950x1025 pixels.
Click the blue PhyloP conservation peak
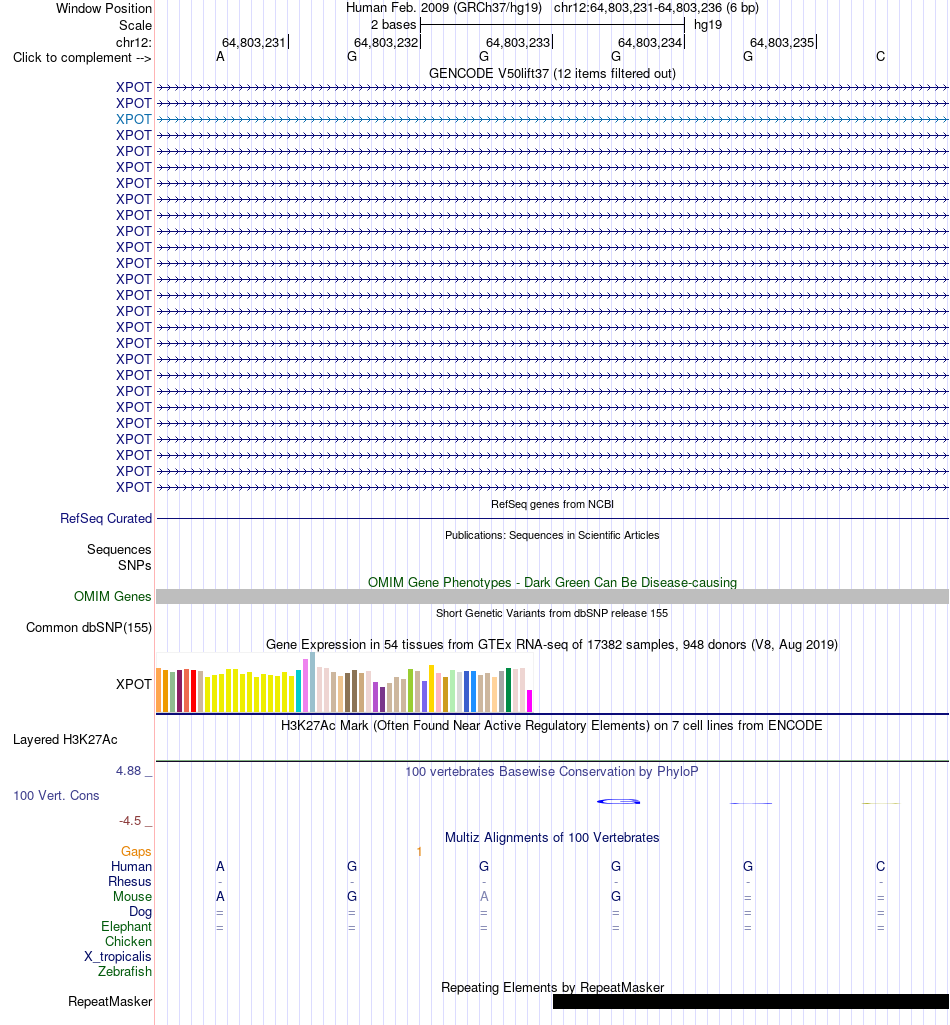tap(619, 801)
